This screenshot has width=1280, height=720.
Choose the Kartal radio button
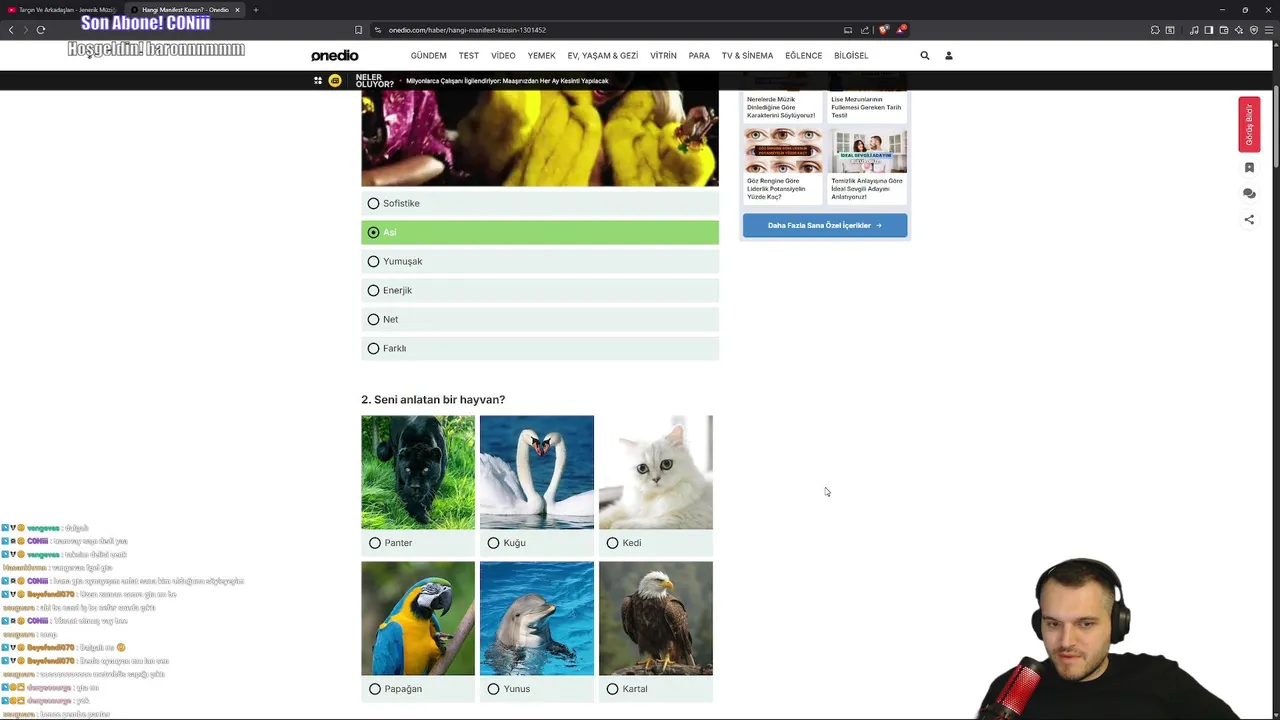(613, 689)
